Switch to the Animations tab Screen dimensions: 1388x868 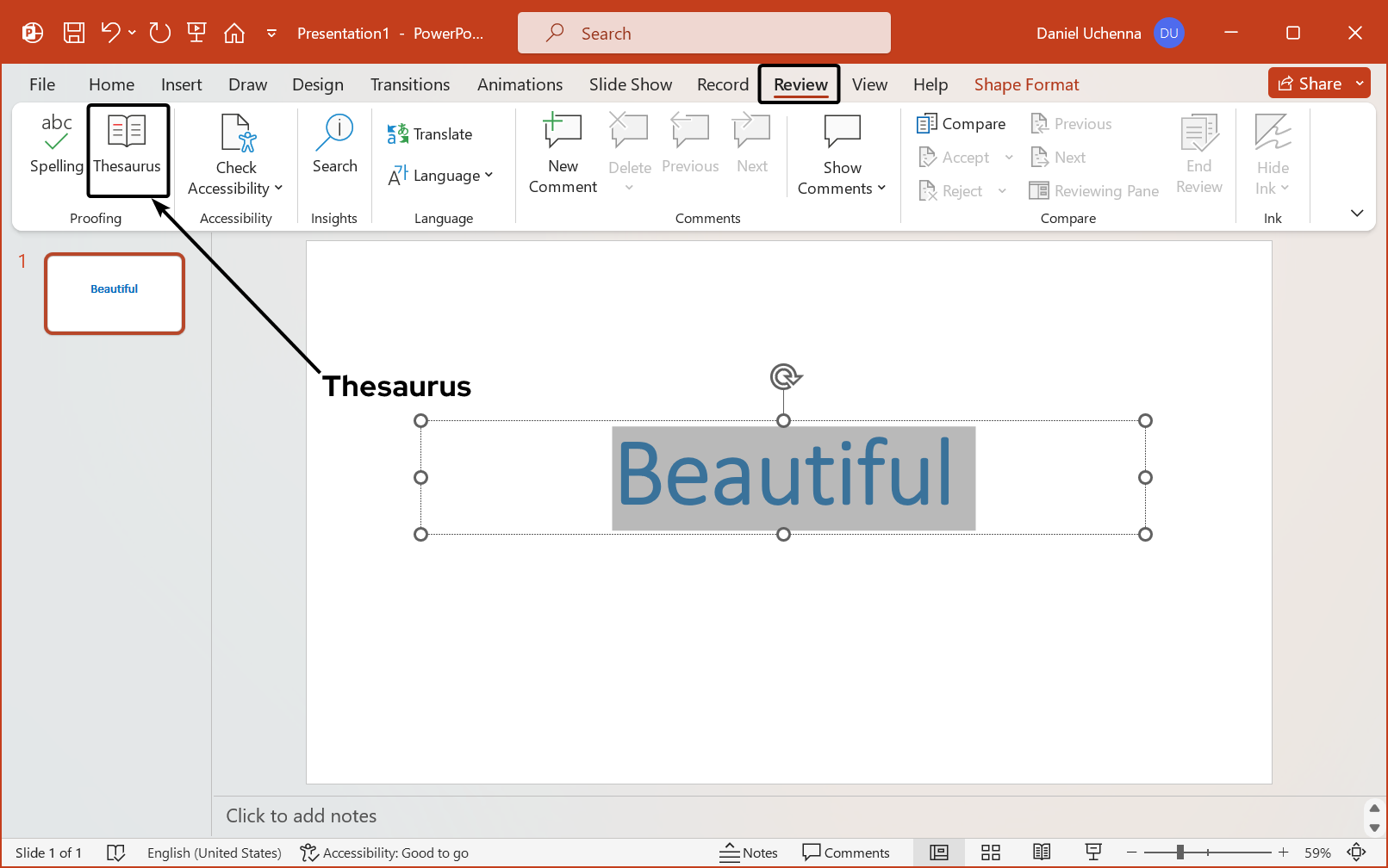(520, 84)
